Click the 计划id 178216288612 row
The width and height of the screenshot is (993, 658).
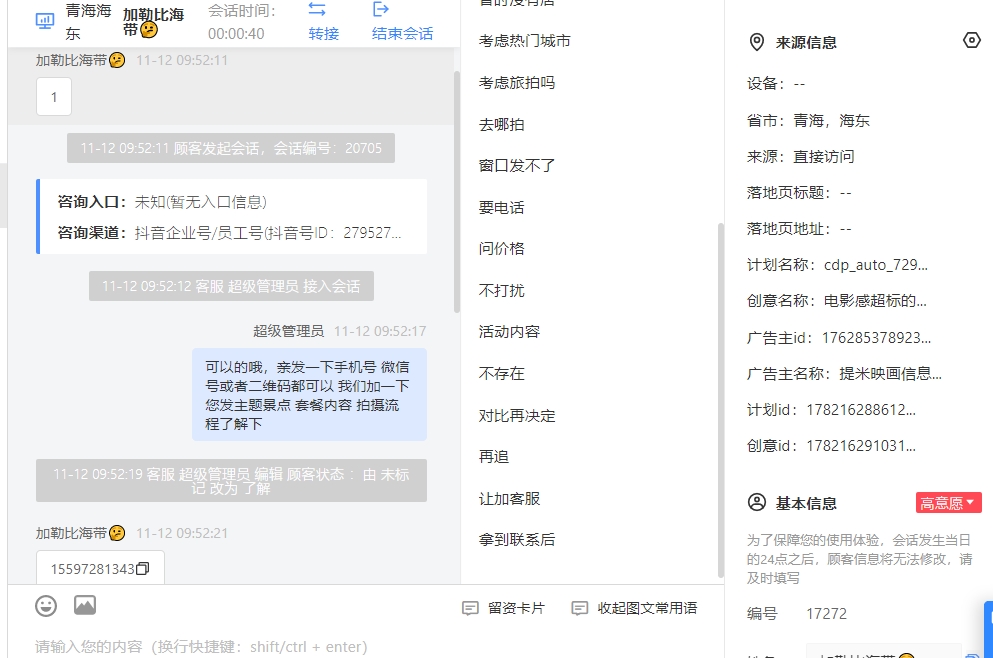[832, 410]
